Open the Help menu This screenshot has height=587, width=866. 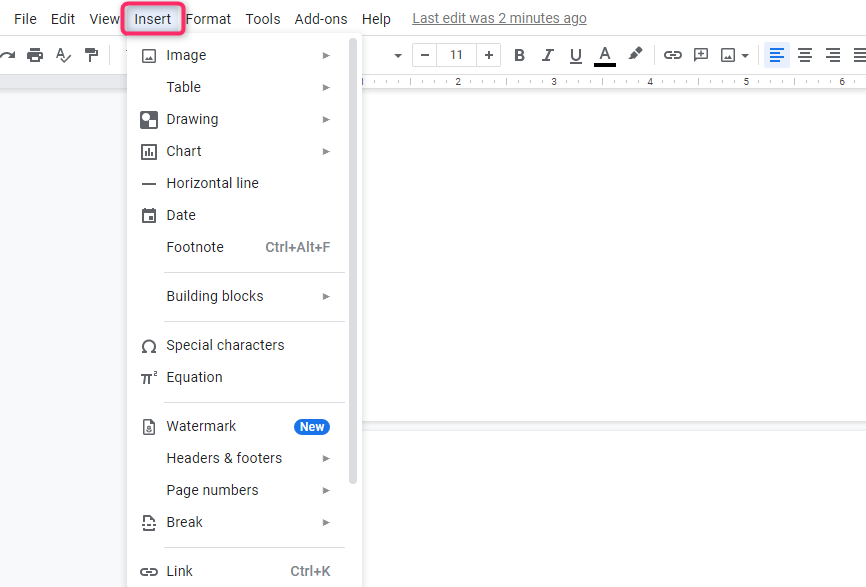click(x=376, y=19)
